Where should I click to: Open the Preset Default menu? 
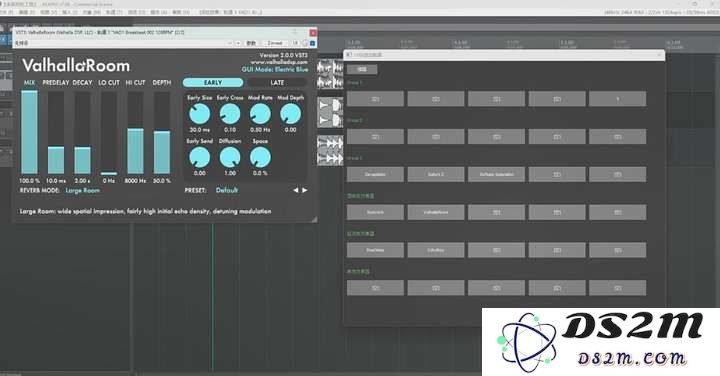pos(227,190)
